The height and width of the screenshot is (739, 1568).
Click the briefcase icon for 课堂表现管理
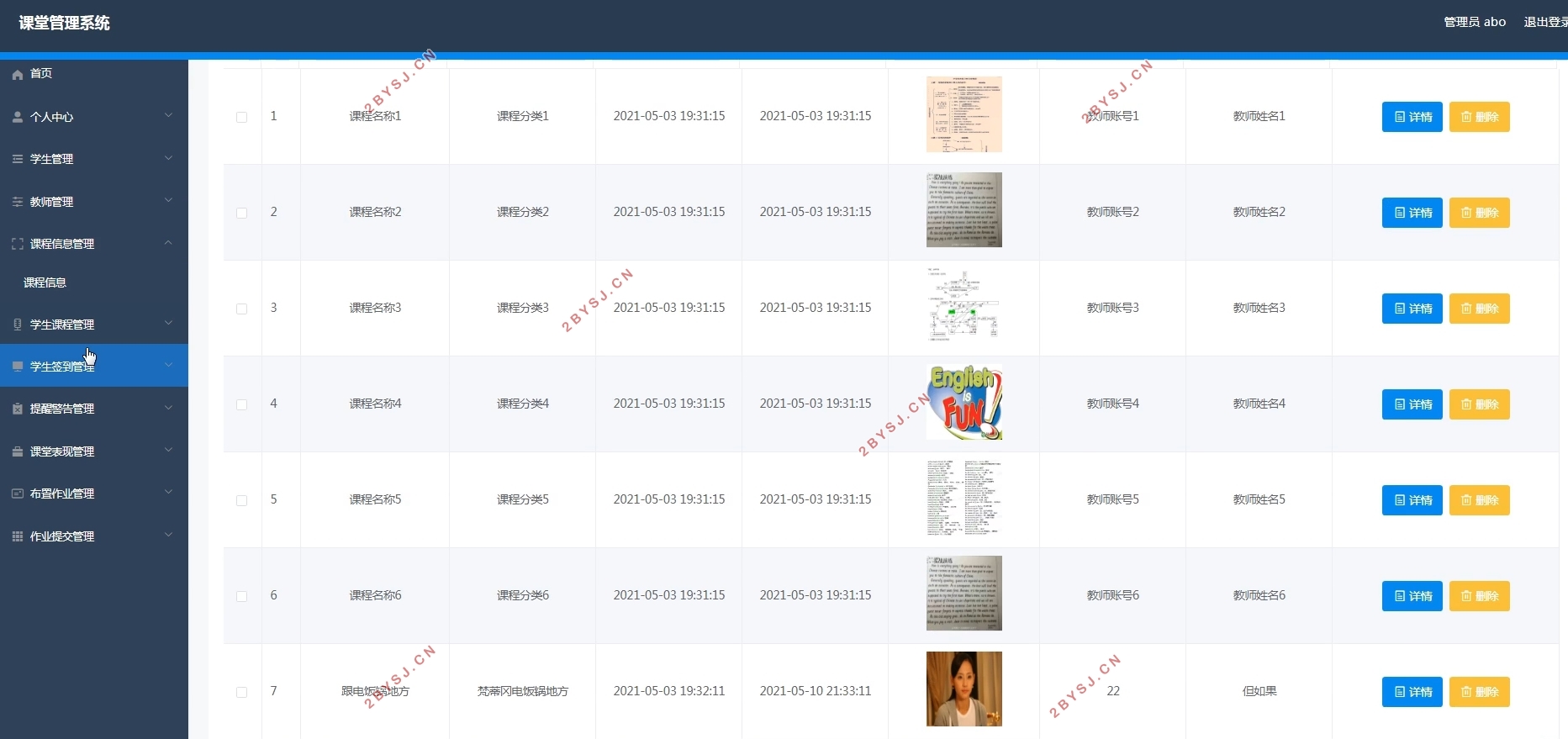(18, 451)
